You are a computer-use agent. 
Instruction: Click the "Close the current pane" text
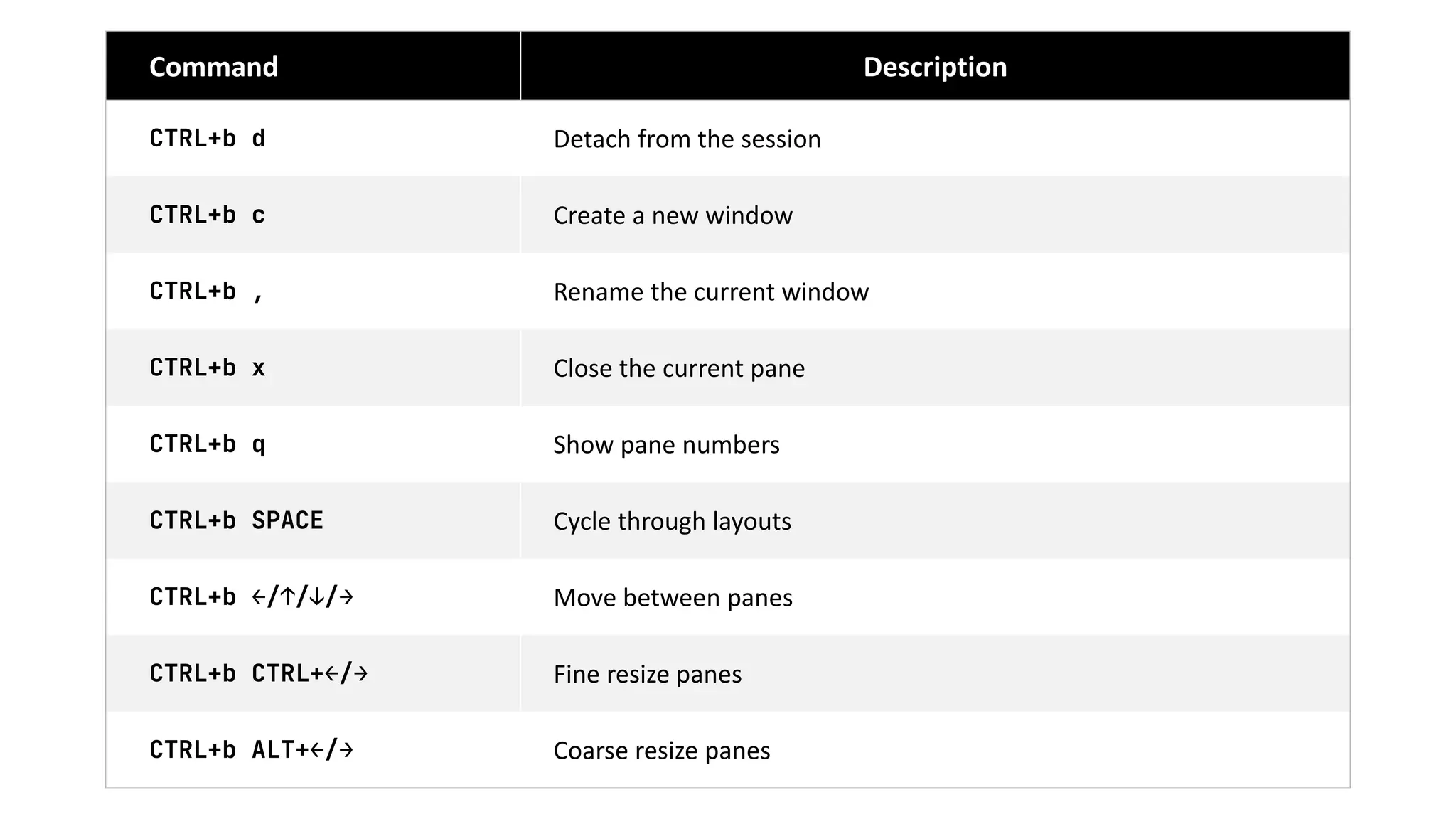(x=679, y=368)
